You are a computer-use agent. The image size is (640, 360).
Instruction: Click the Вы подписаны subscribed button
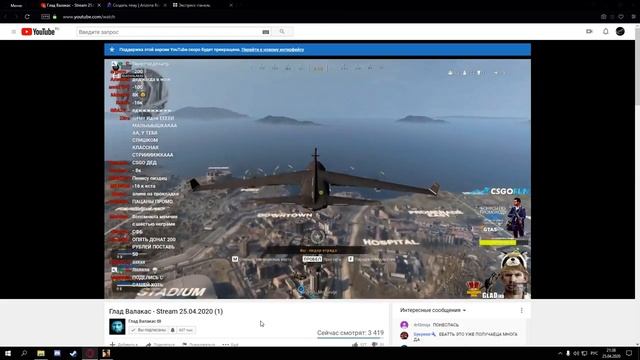coord(148,330)
